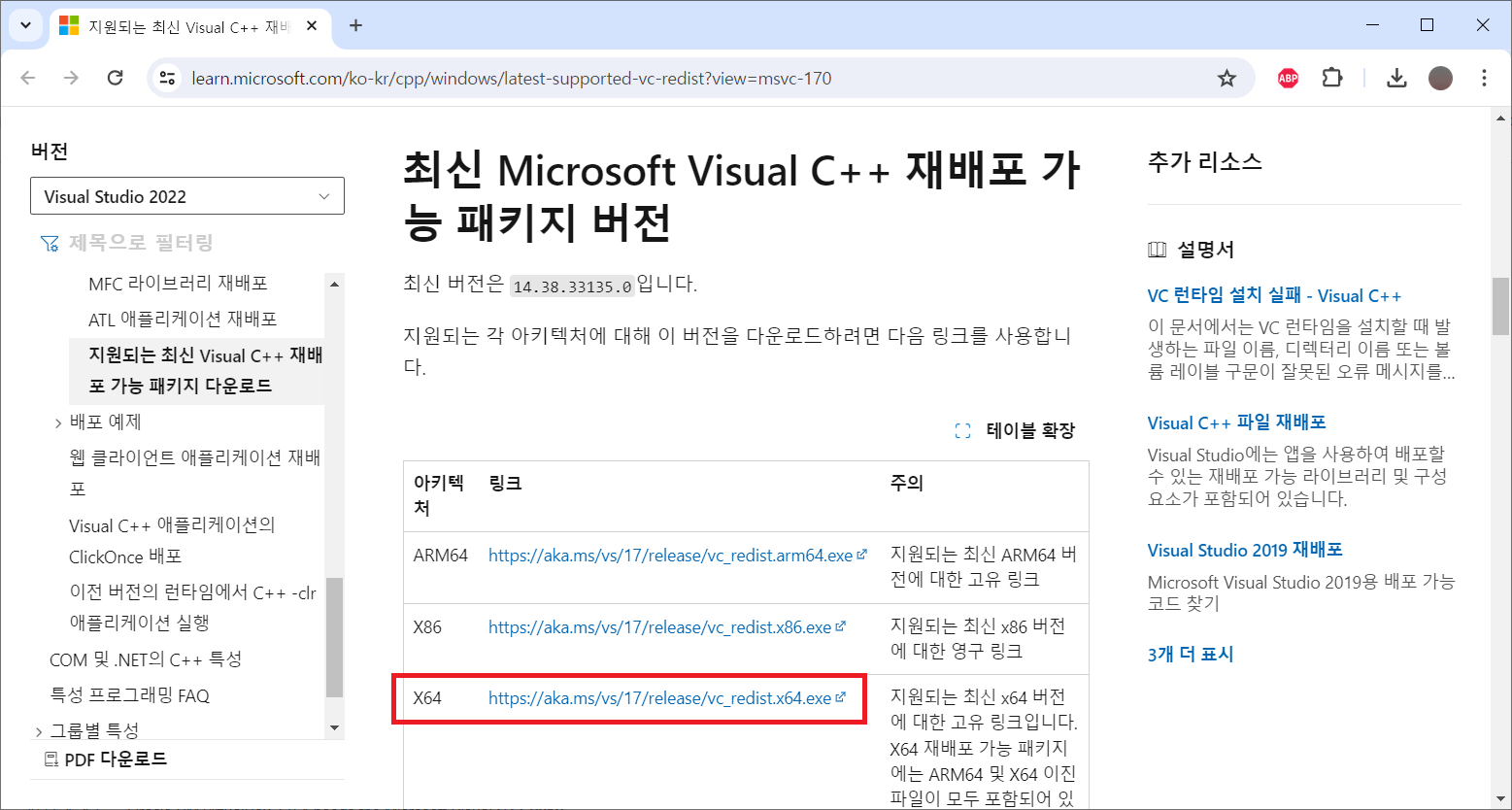Open 이전 버전의 런타임에서 C++ -clr item
Viewport: 1512px width, 810px height.
[x=193, y=607]
